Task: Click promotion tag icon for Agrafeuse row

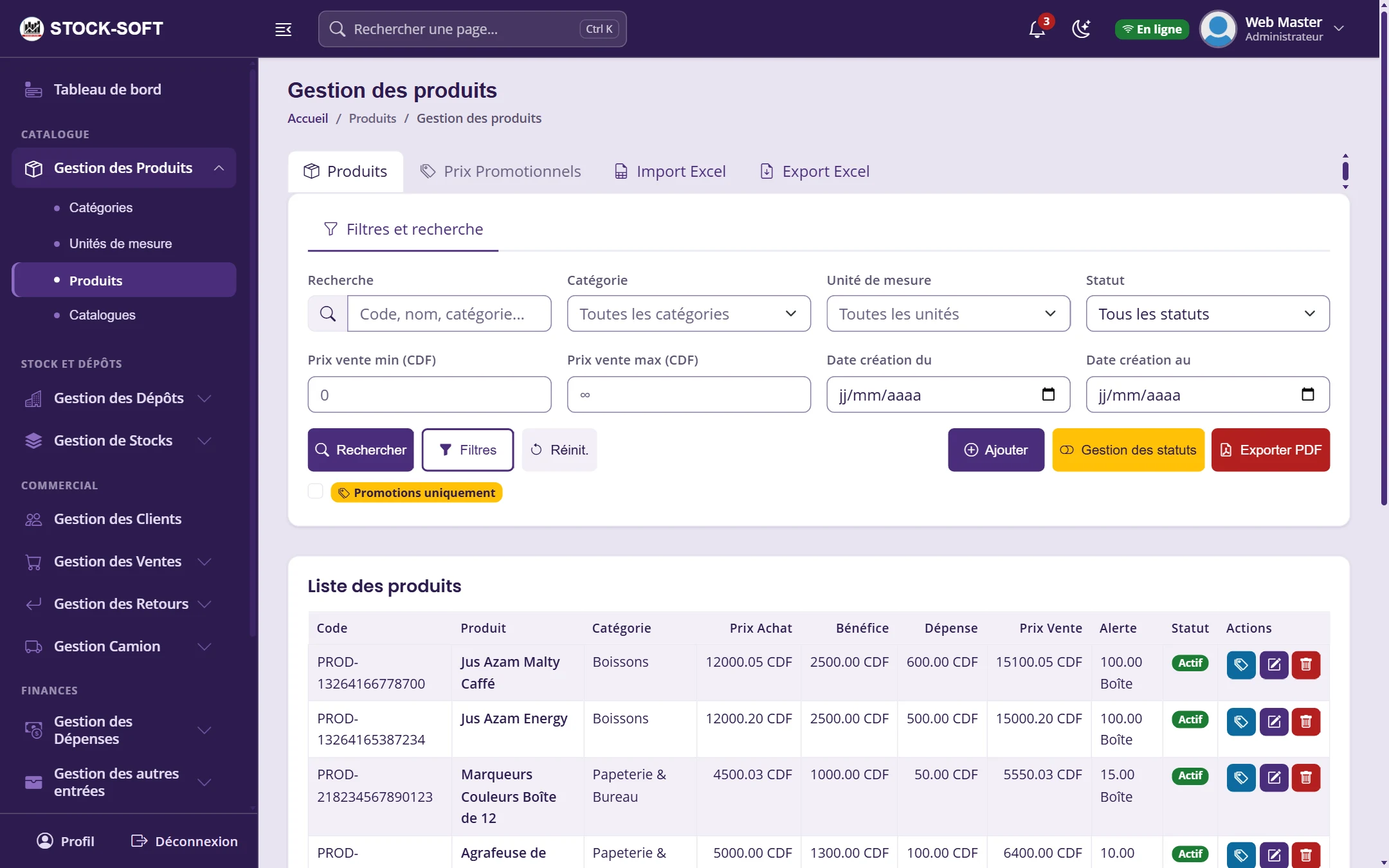Action: pyautogui.click(x=1241, y=855)
